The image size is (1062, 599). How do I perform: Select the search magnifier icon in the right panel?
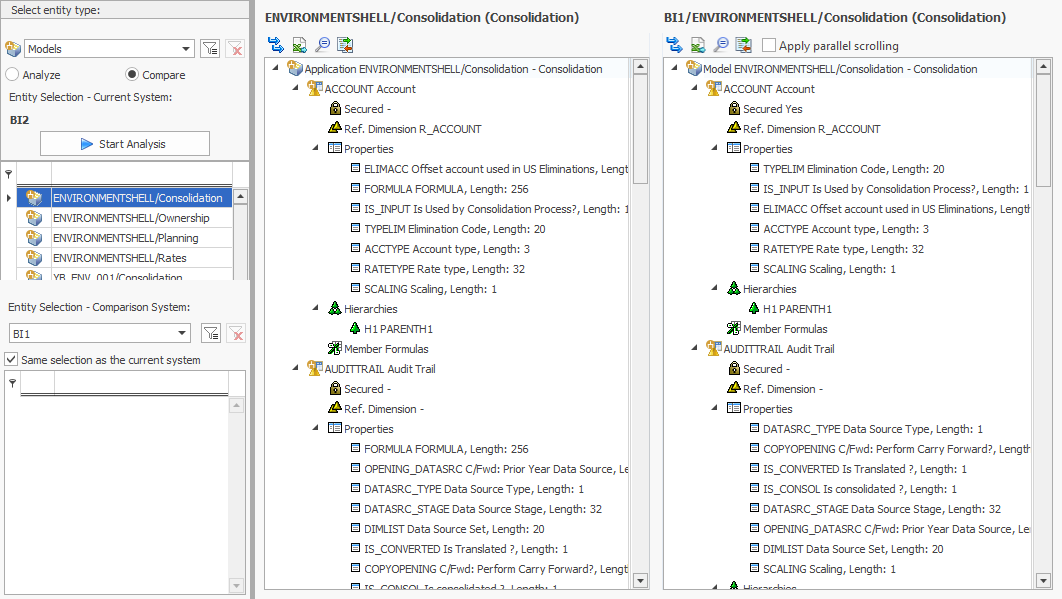[x=722, y=44]
